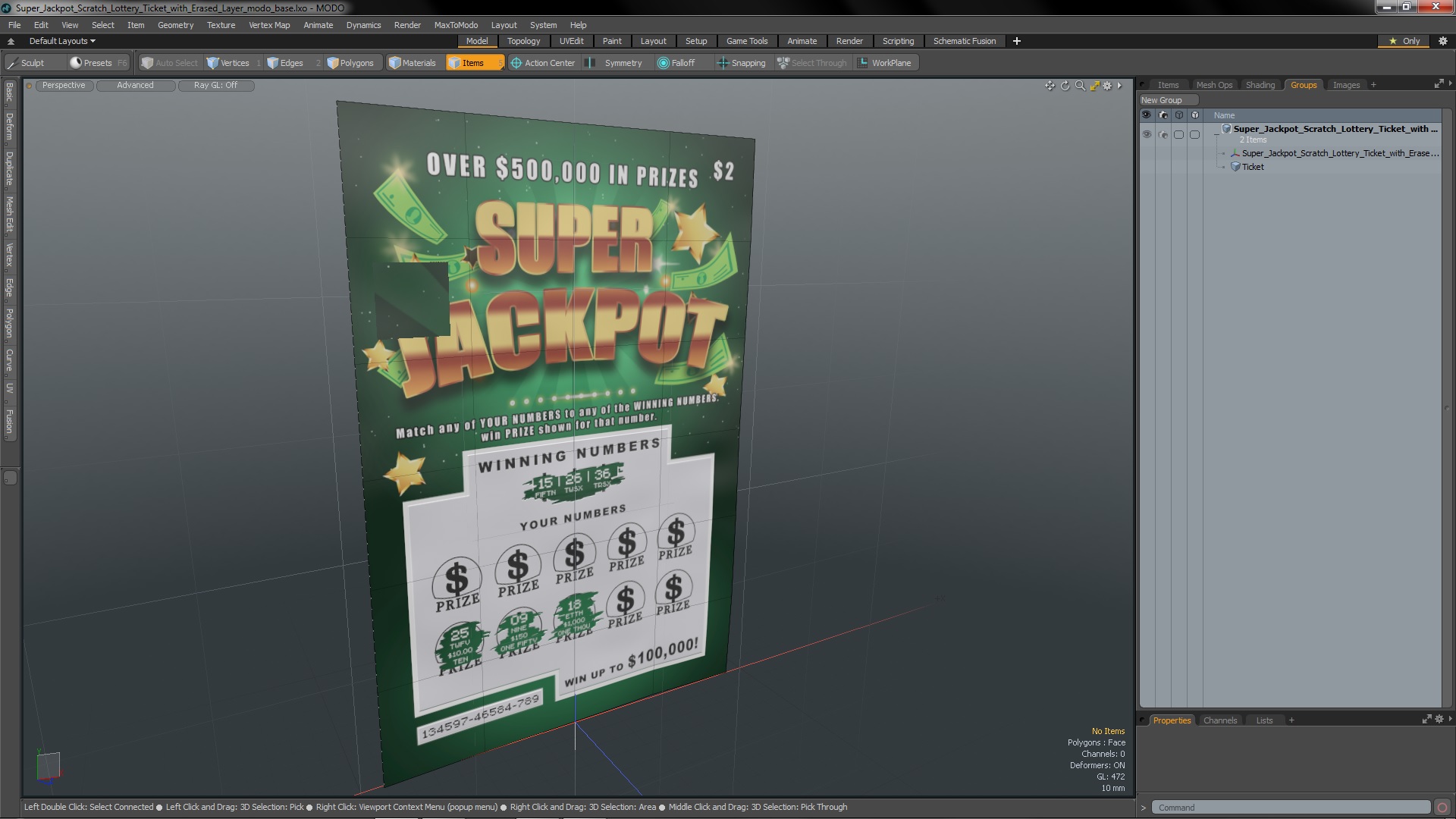Select Polygons selection mode

click(350, 63)
